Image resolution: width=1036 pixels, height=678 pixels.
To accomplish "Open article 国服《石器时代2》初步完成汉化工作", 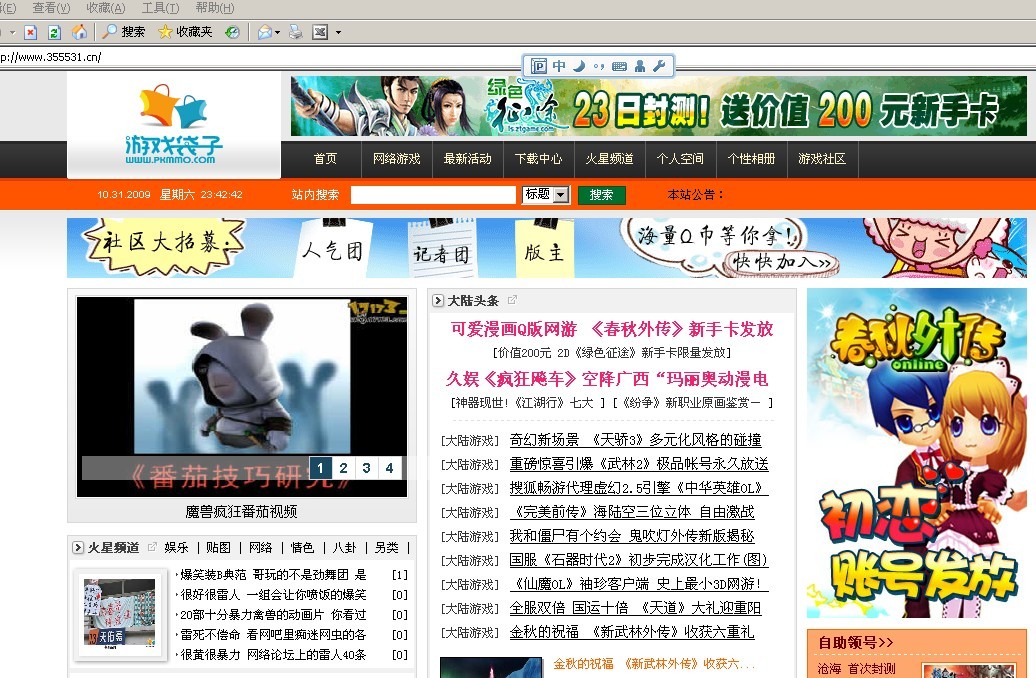I will click(638, 560).
